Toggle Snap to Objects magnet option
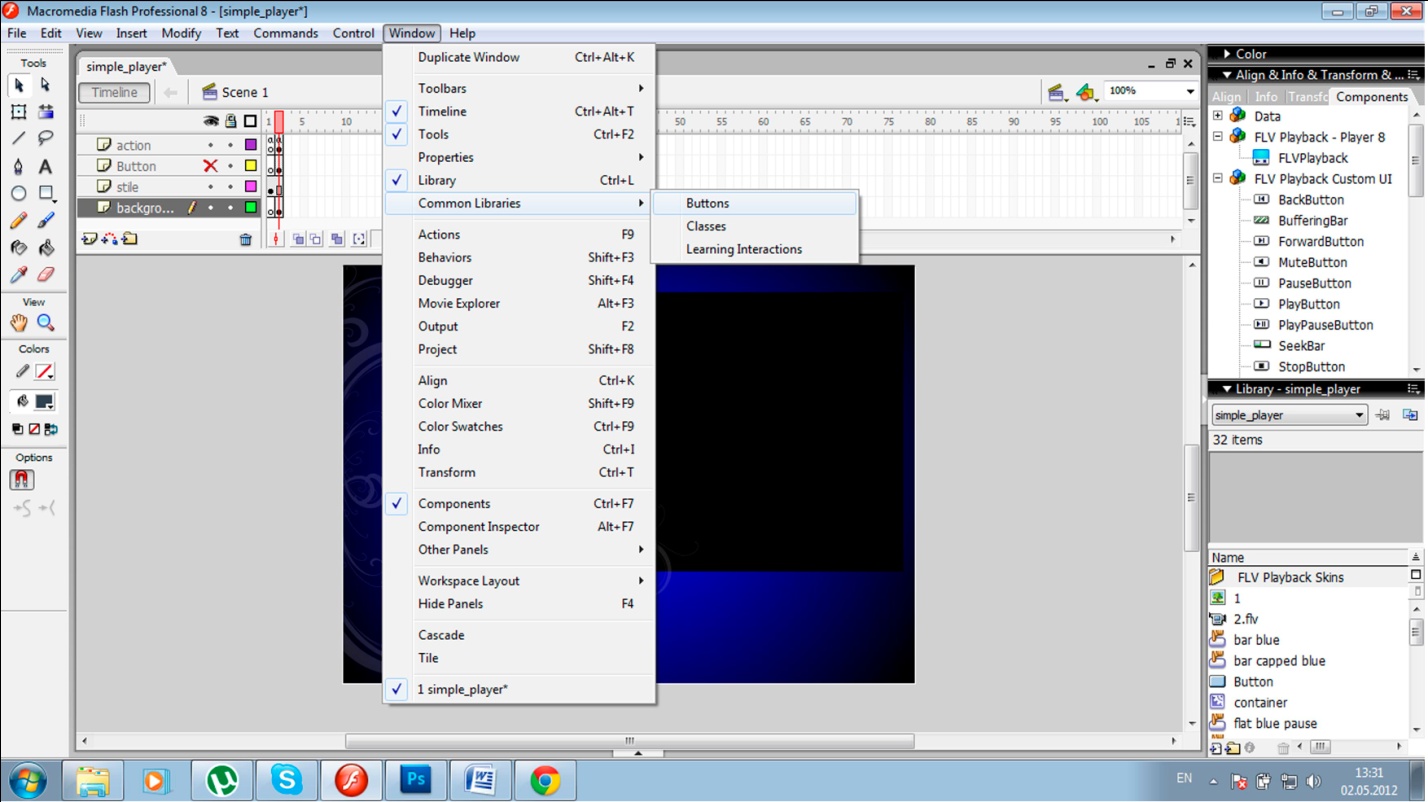The height and width of the screenshot is (802, 1428). coord(21,480)
